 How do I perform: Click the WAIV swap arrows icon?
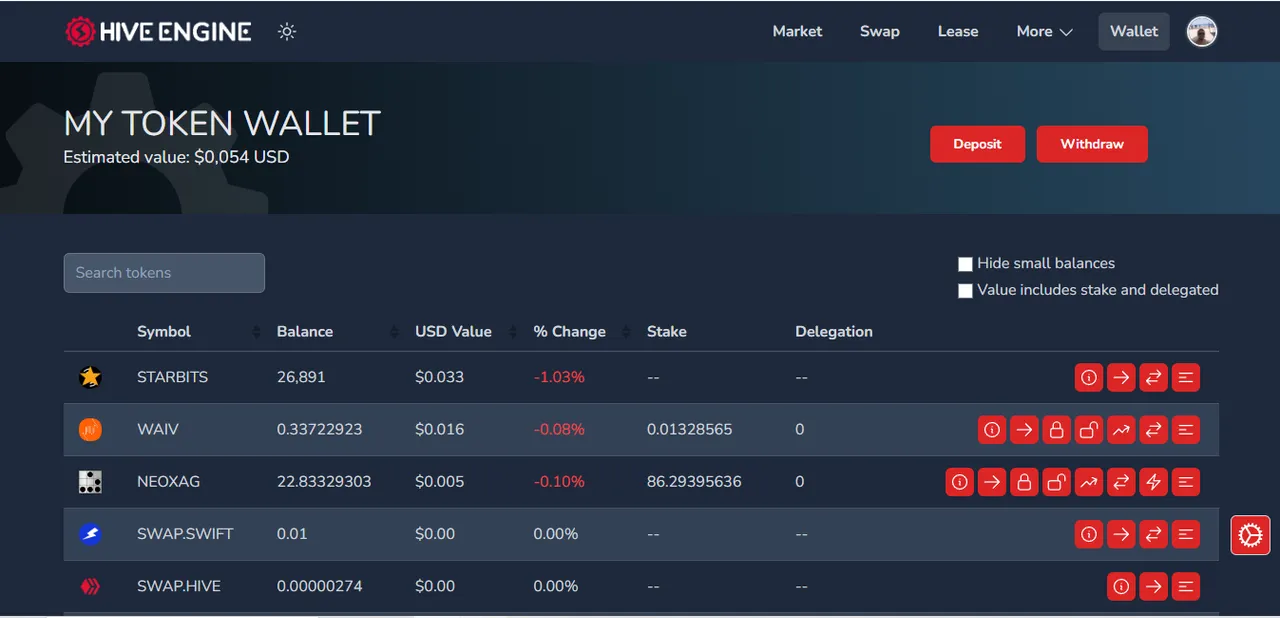[x=1153, y=430]
